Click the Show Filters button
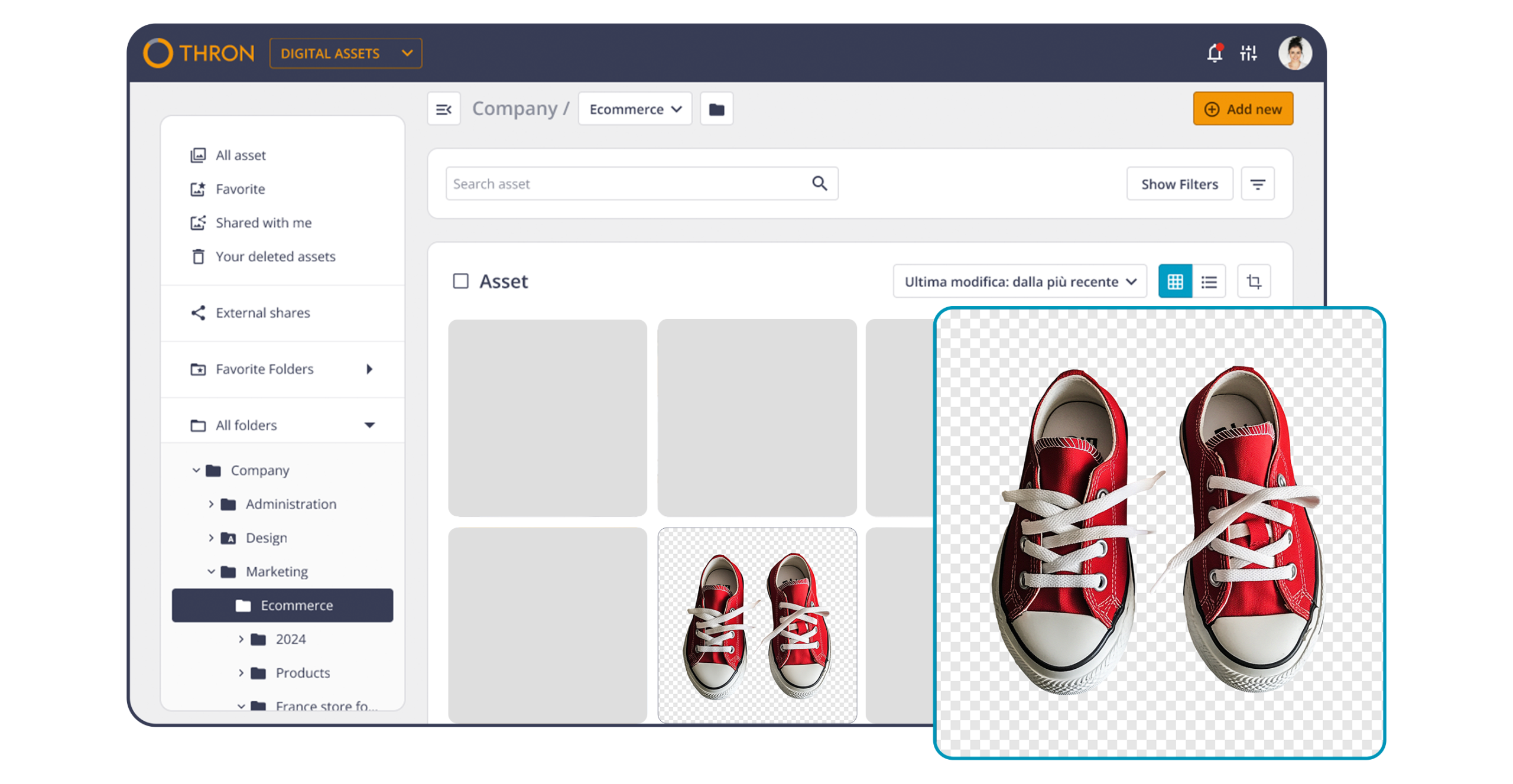 click(x=1179, y=184)
